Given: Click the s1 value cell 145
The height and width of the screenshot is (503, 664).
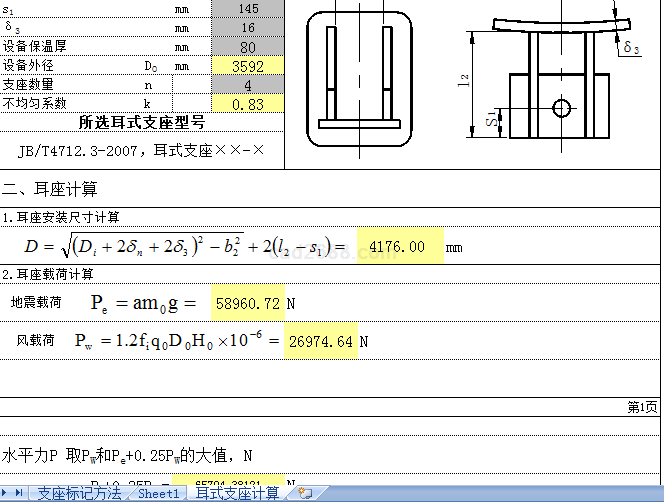Looking at the screenshot, I should [248, 9].
